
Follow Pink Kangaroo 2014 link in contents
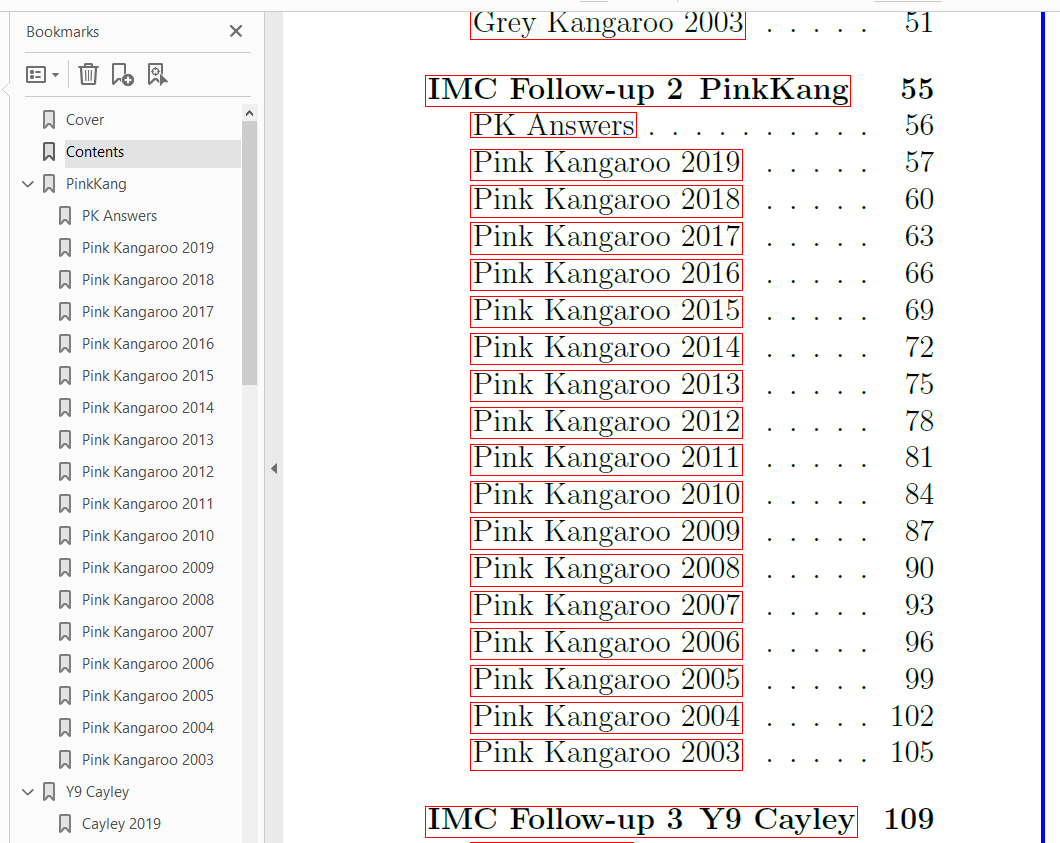(x=606, y=350)
